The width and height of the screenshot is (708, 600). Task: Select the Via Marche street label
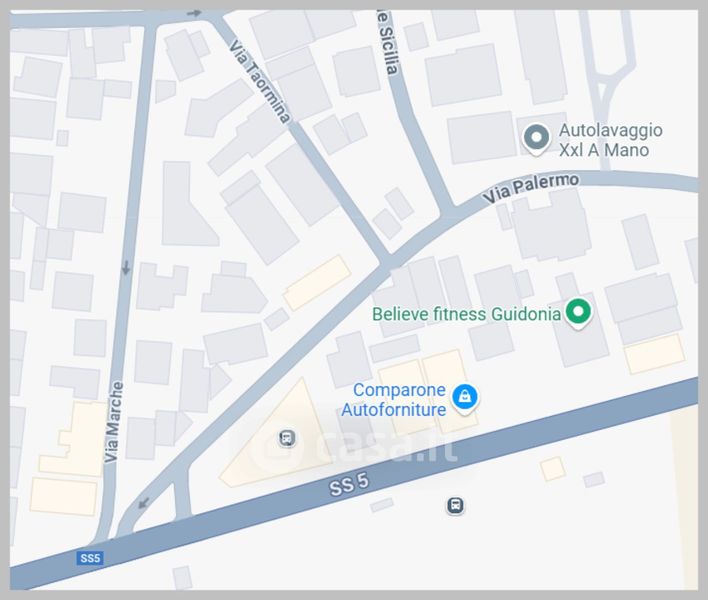coord(113,422)
